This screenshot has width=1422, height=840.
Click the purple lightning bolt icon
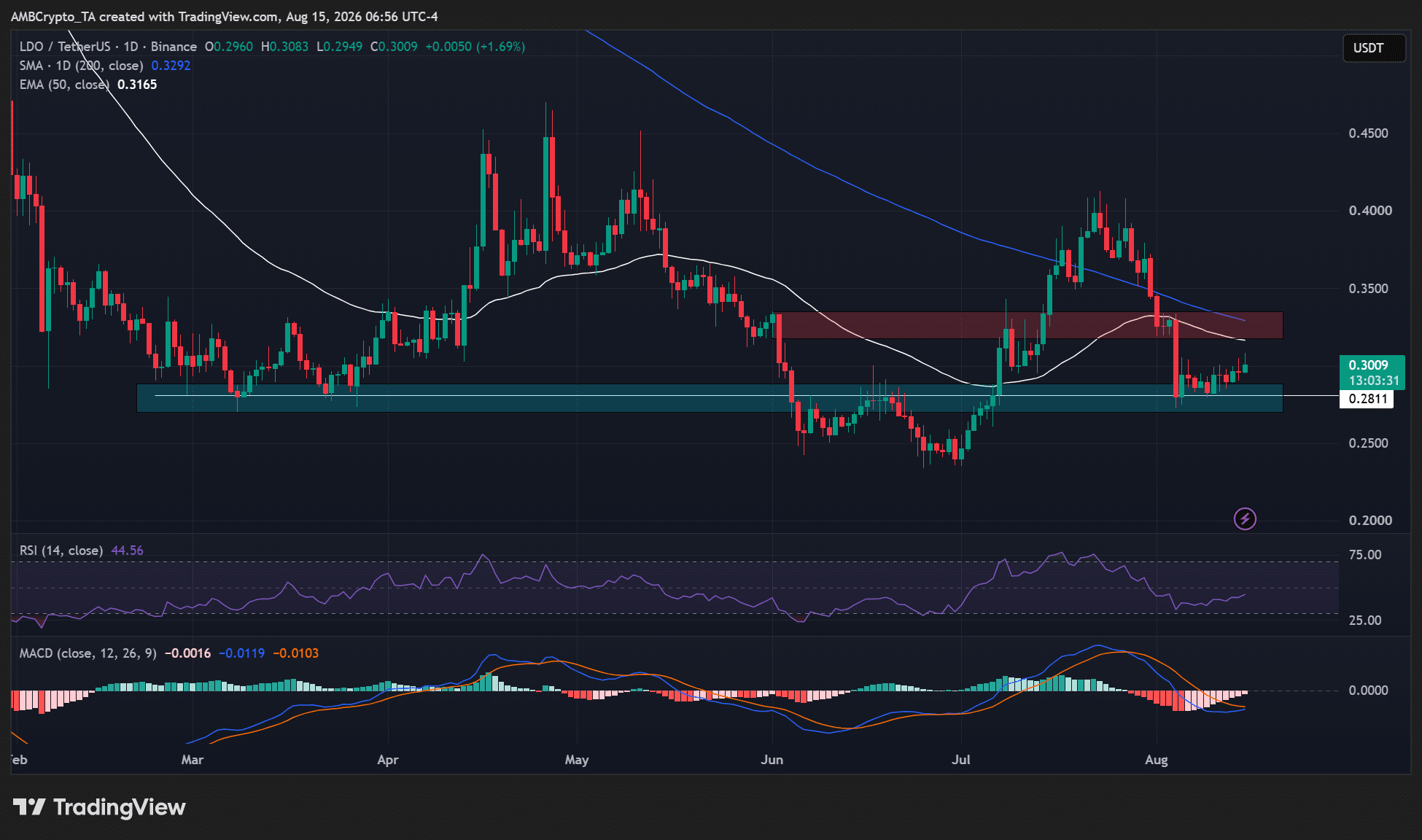[x=1245, y=518]
